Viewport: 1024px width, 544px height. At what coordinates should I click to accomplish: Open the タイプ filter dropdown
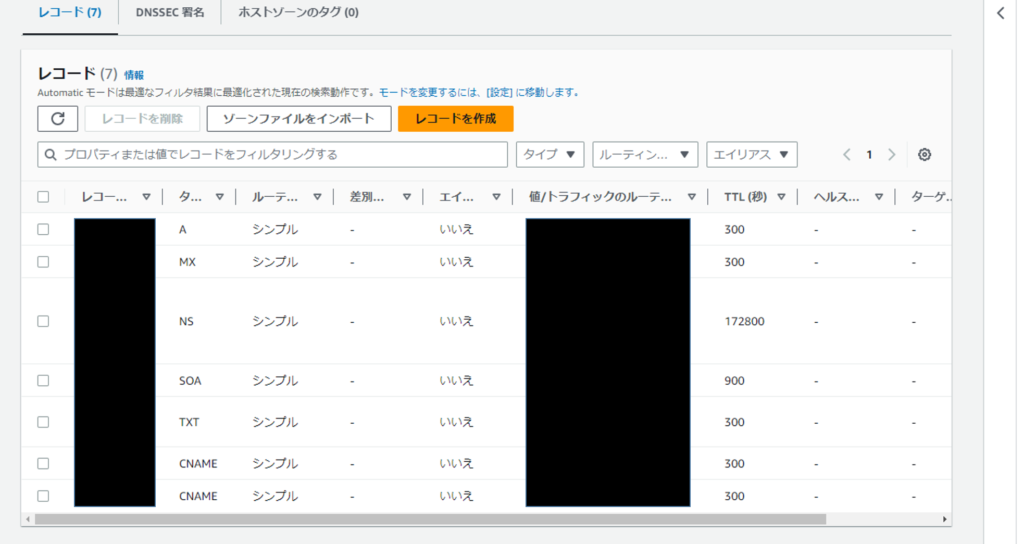coord(550,155)
